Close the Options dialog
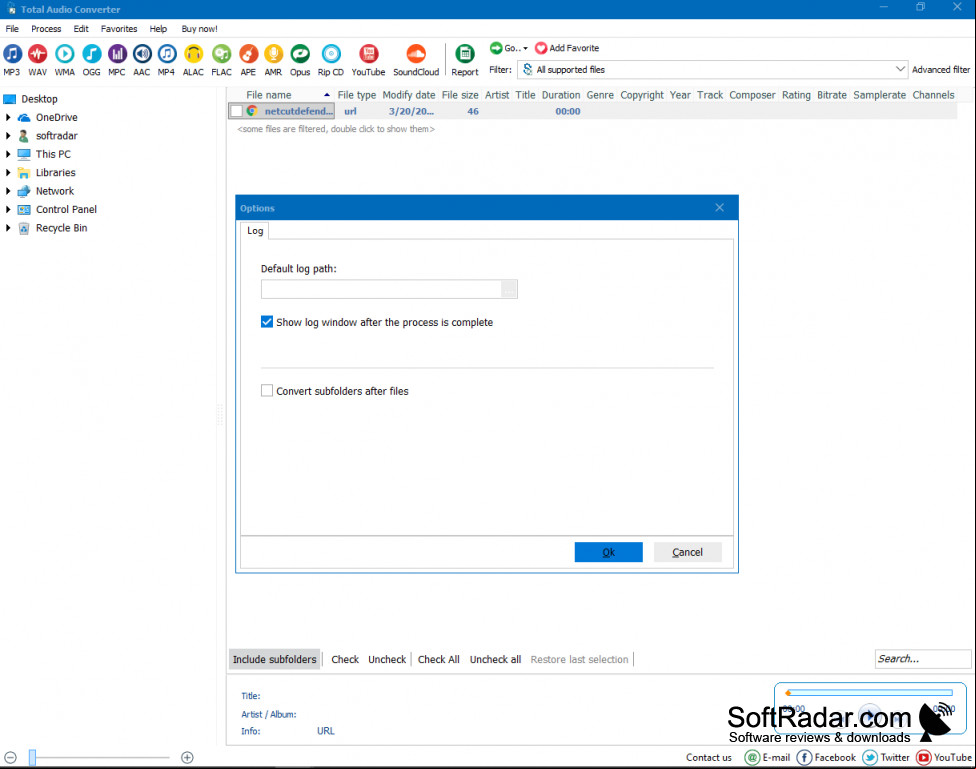 click(x=720, y=208)
